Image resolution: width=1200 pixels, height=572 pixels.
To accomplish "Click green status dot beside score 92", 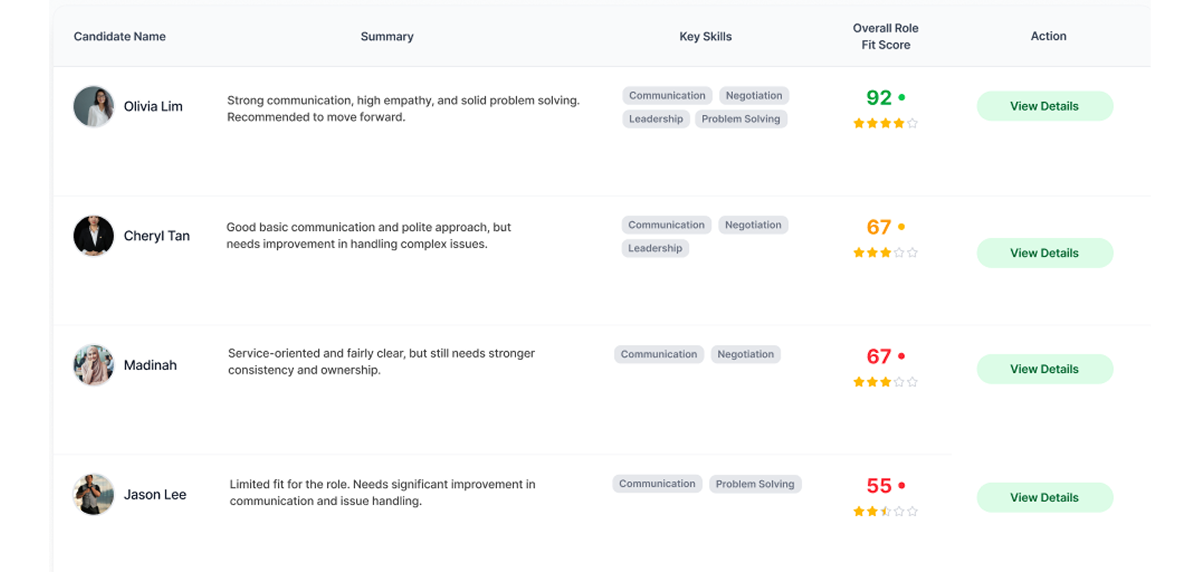I will pyautogui.click(x=902, y=97).
